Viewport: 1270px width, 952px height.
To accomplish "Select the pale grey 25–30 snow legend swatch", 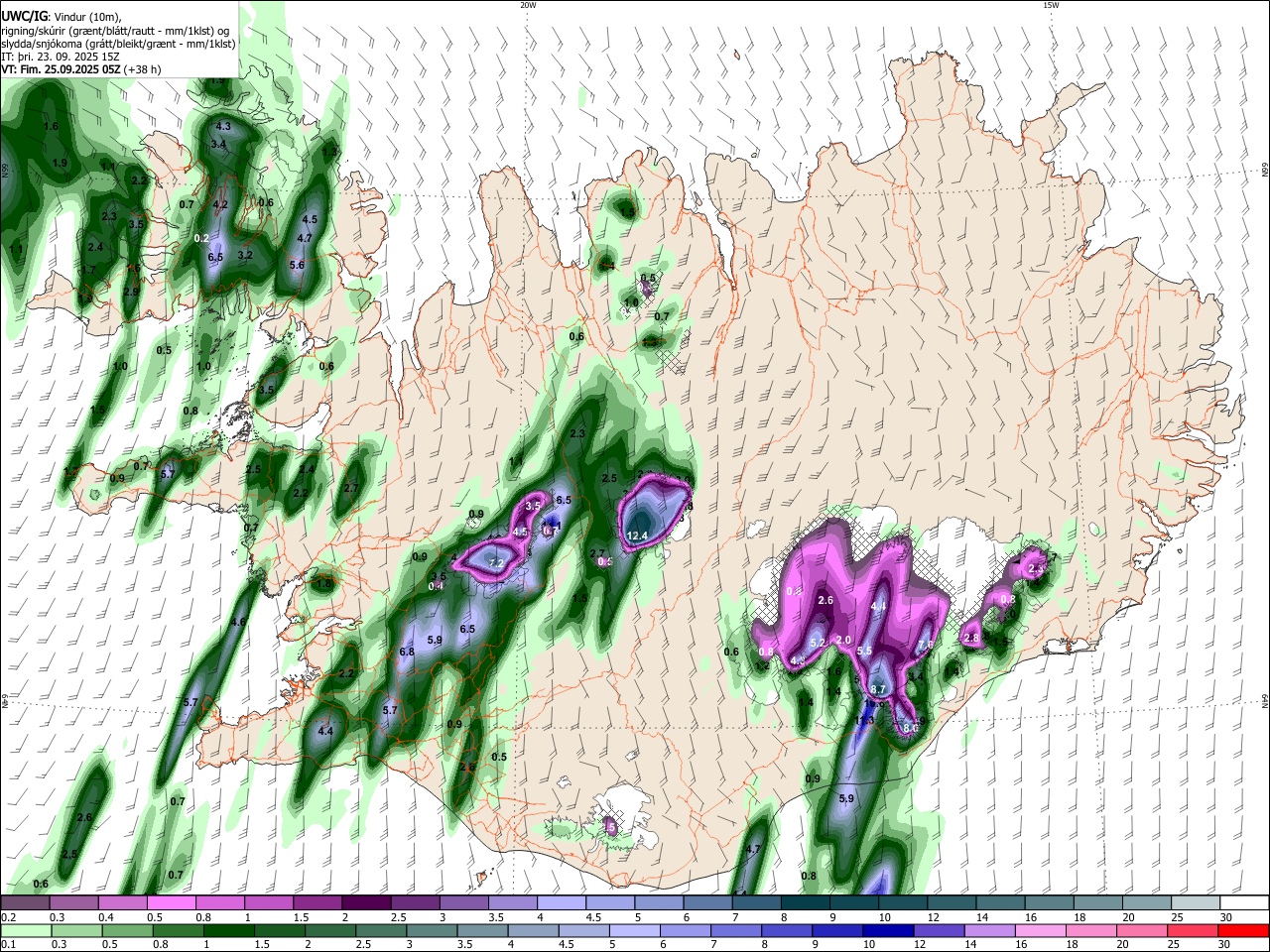I will (1197, 903).
